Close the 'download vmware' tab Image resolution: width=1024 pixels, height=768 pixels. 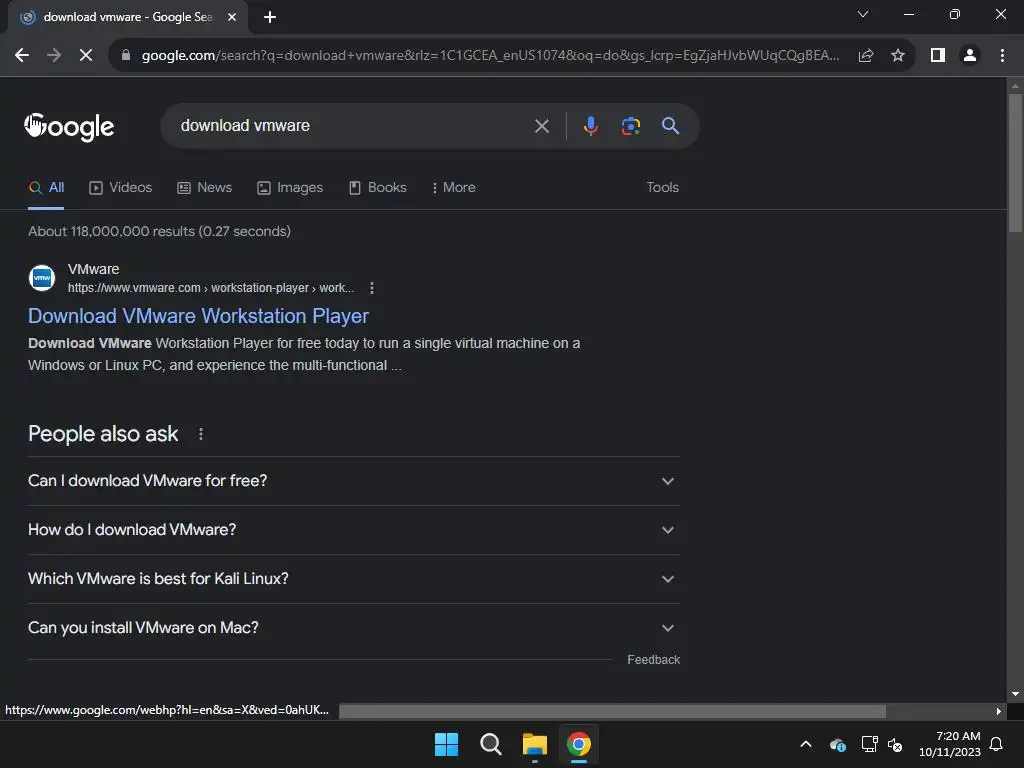232,17
